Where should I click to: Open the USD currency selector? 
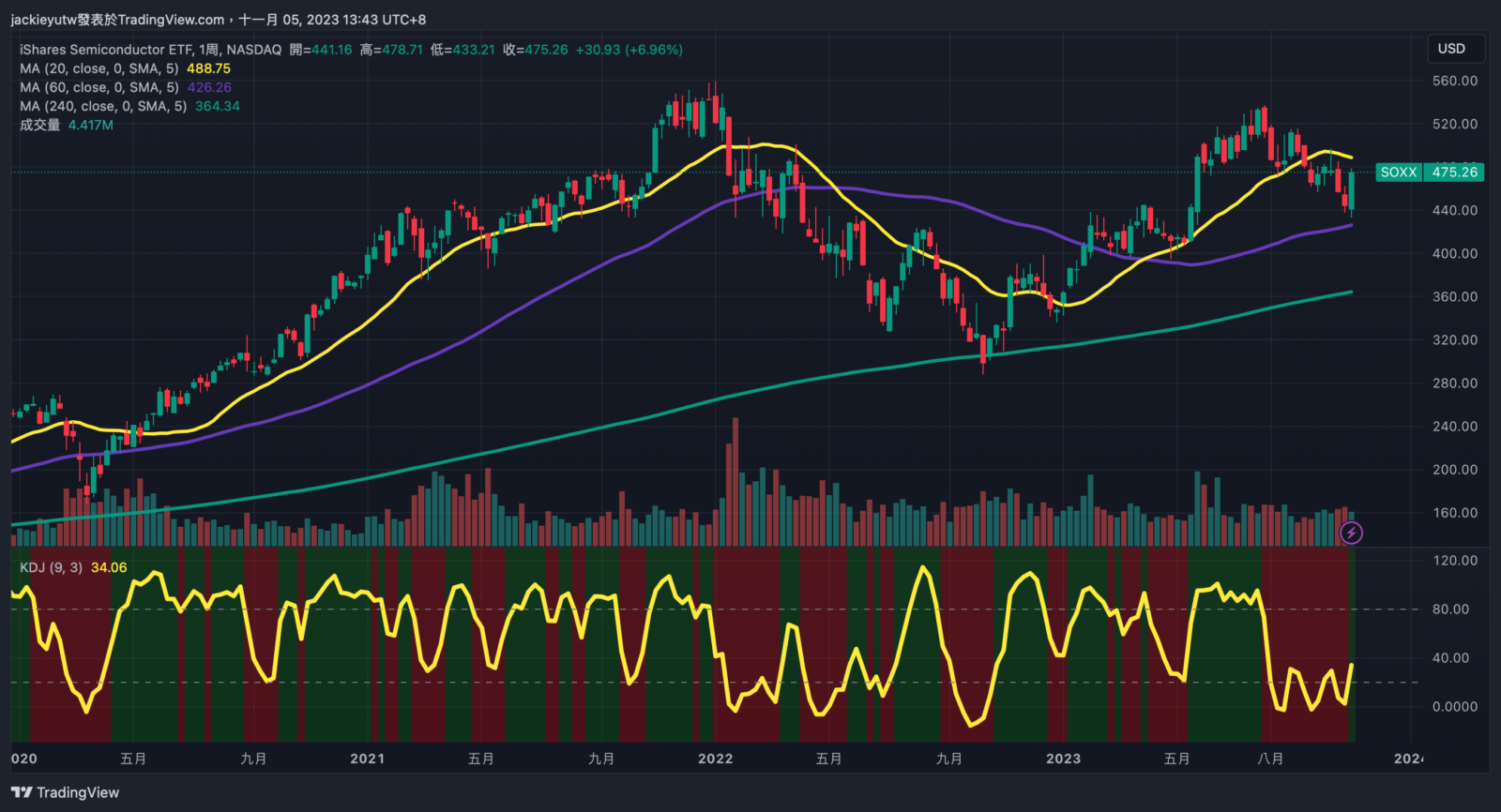1451,49
